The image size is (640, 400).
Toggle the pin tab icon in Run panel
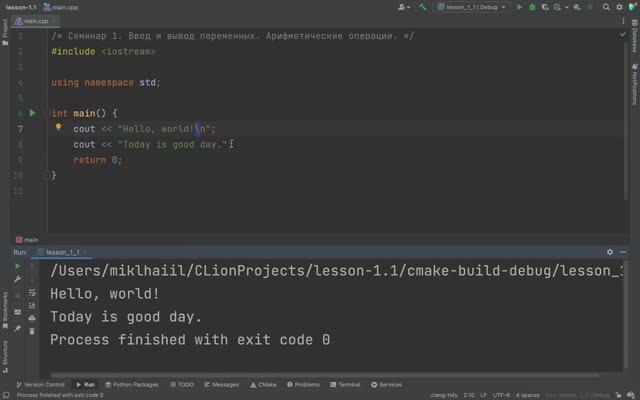18,329
